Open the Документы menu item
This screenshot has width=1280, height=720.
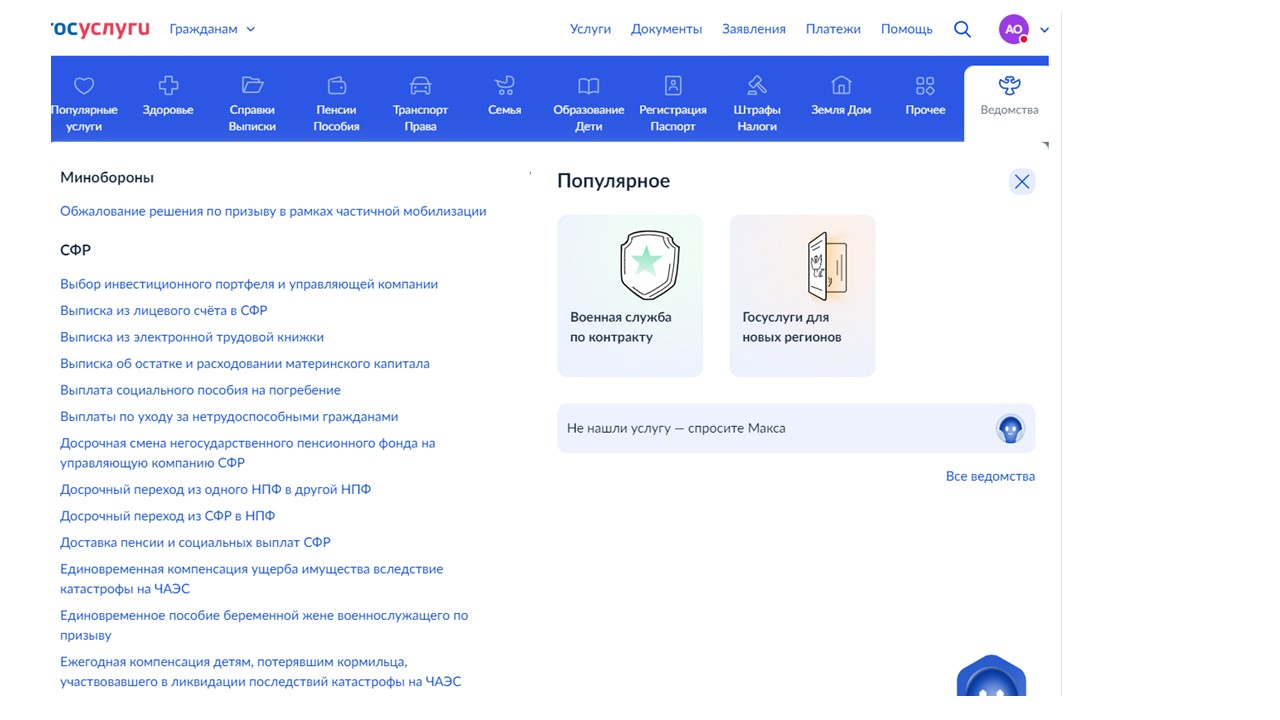click(666, 29)
